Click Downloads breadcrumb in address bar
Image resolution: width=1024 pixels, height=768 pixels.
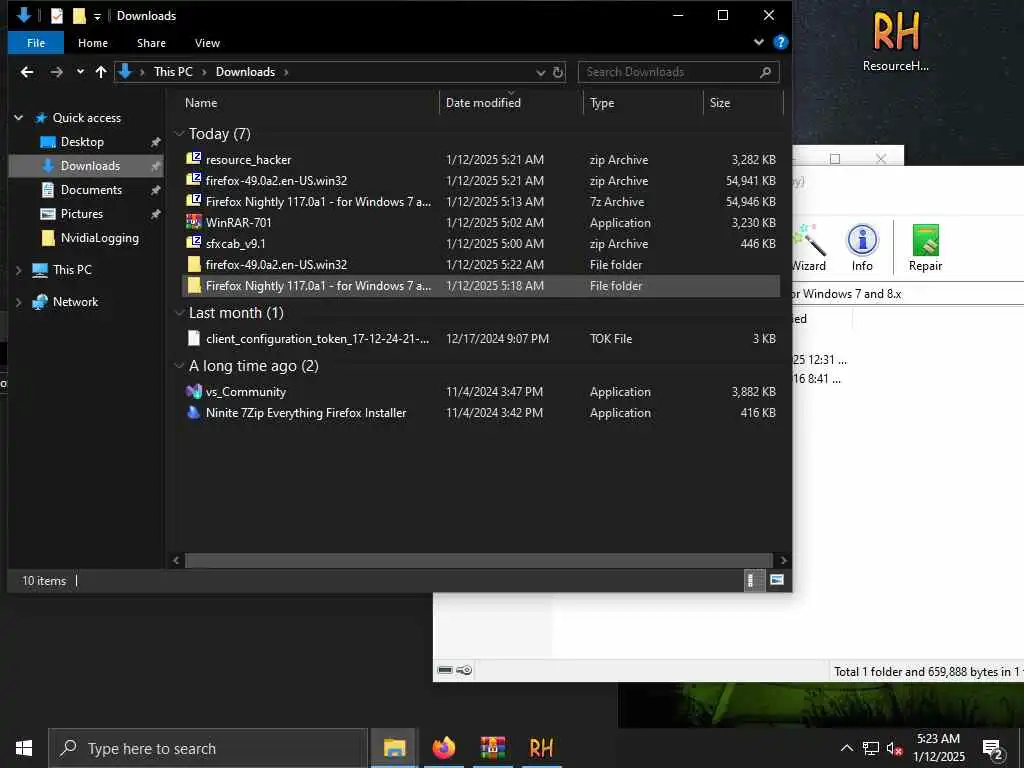(x=246, y=72)
